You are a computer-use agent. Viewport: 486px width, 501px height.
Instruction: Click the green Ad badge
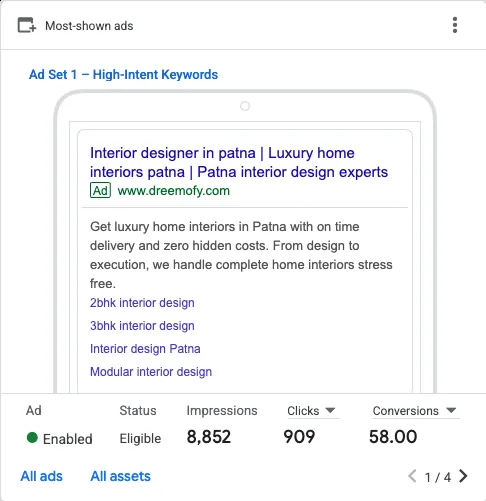pos(100,190)
